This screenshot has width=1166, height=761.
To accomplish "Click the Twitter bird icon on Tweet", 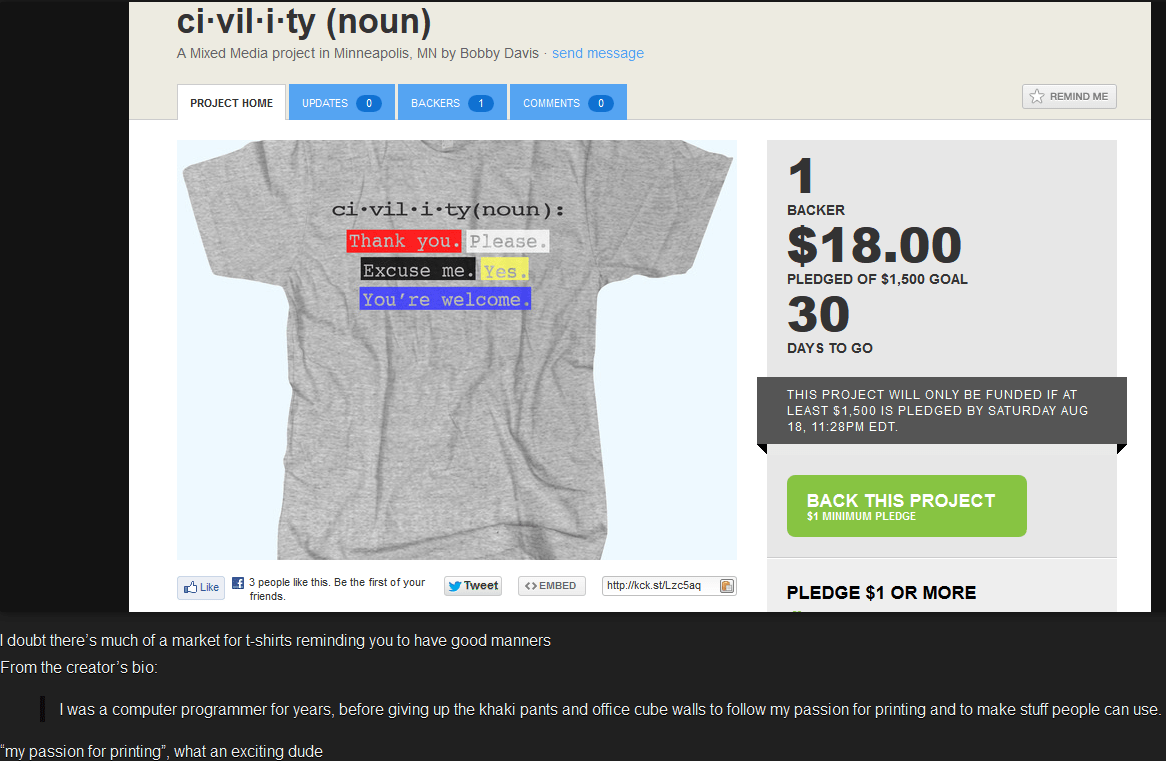I will [x=455, y=586].
